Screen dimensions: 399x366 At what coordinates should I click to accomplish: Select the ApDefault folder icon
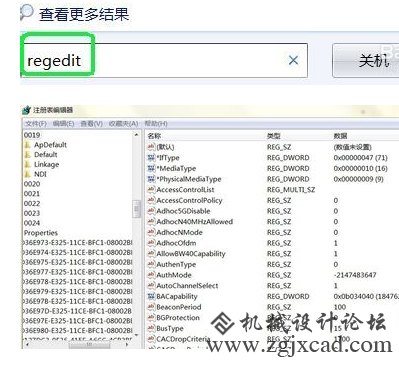tap(28, 145)
